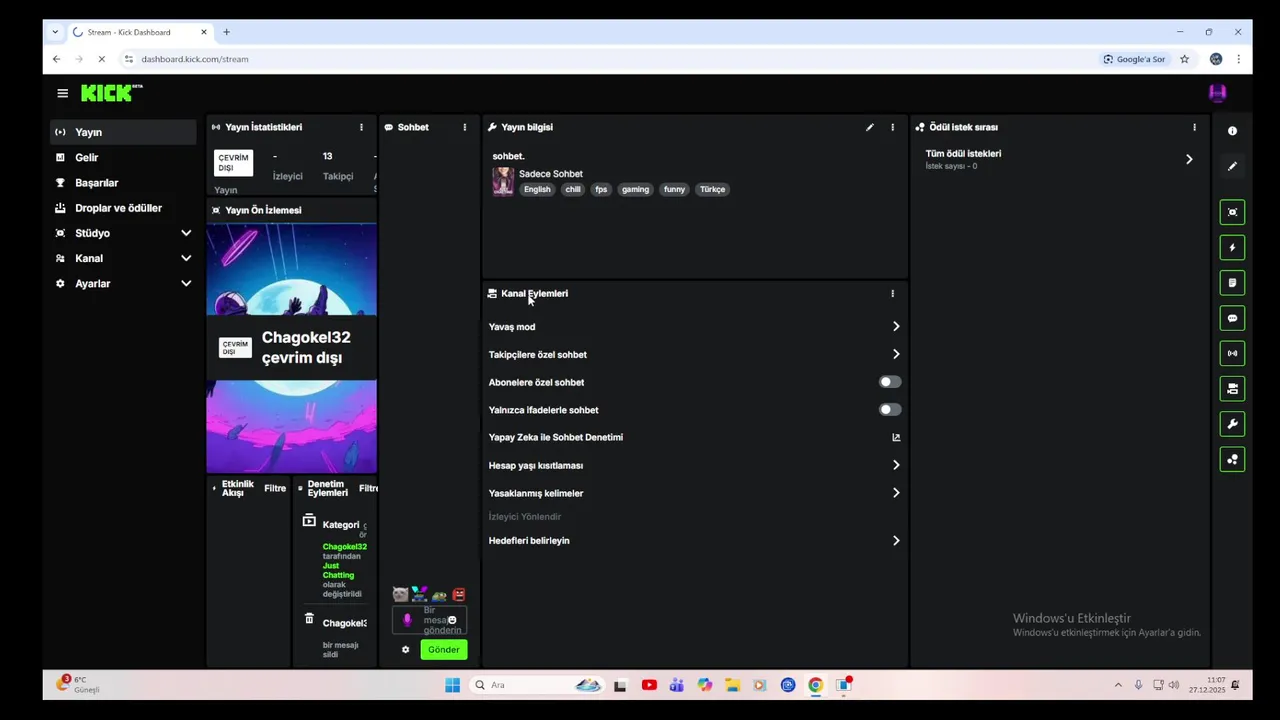Click the gaming tag chip
This screenshot has height=720, width=1280.
[x=635, y=189]
